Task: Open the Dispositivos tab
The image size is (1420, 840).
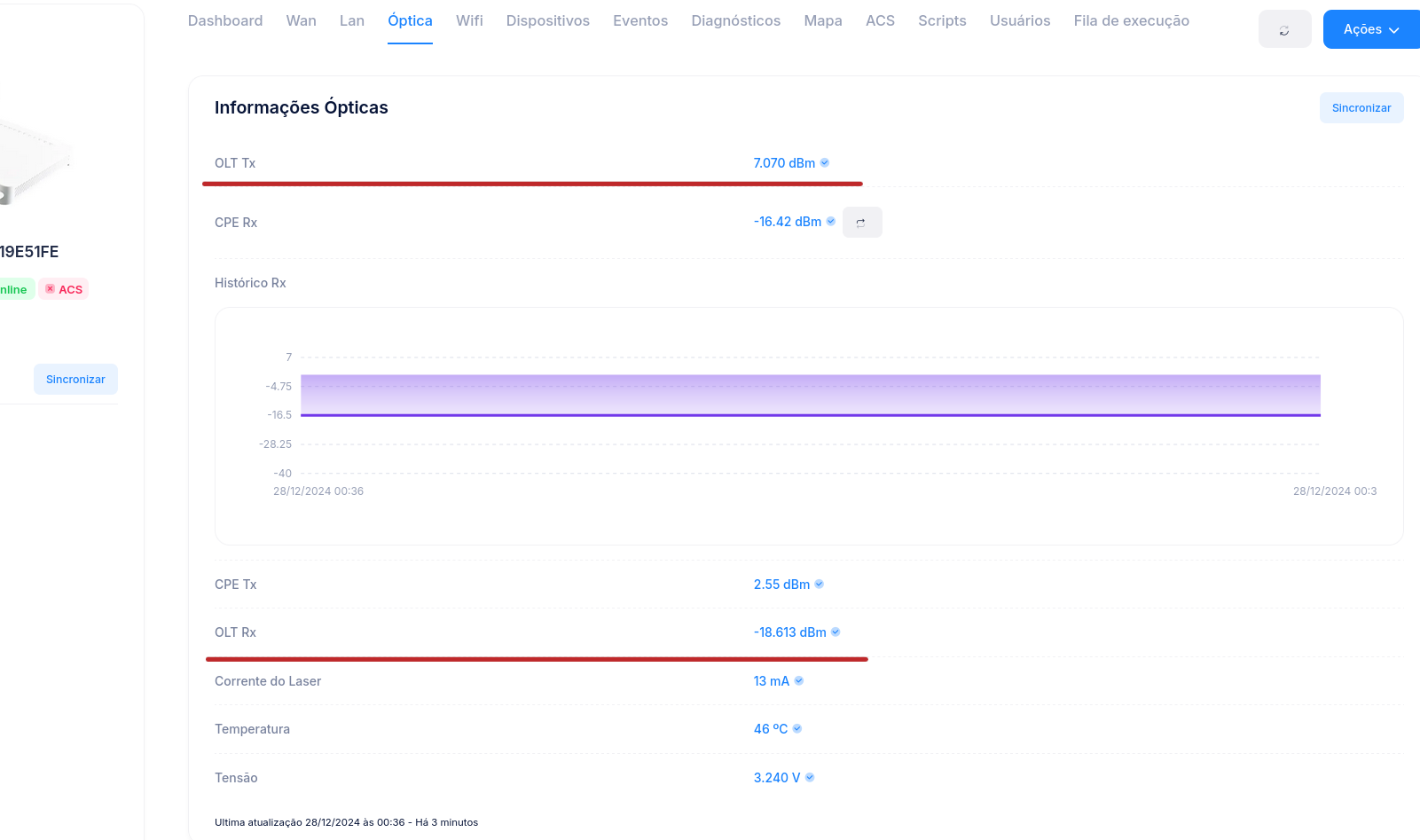Action: [x=547, y=21]
